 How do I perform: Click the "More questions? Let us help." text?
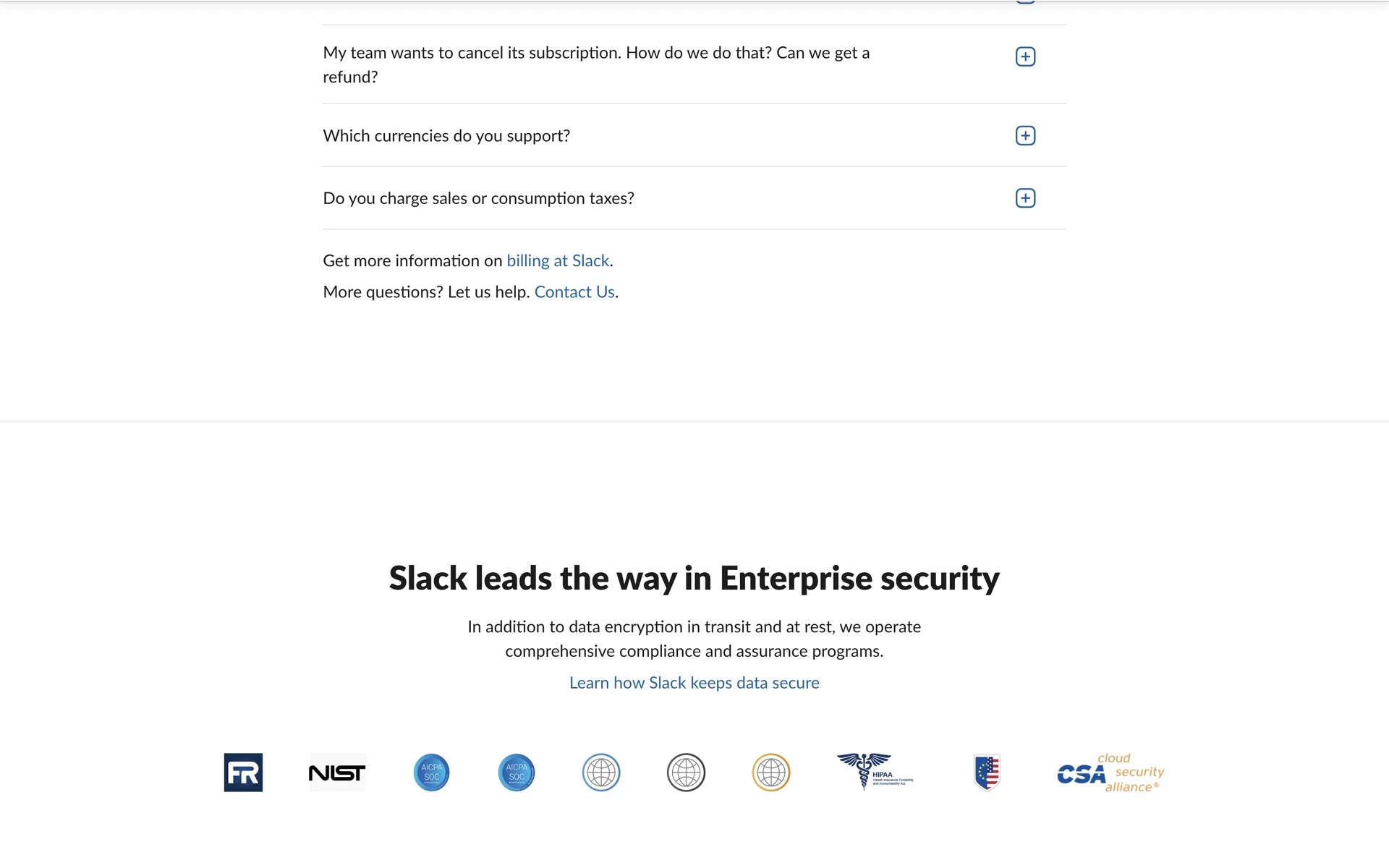[426, 292]
